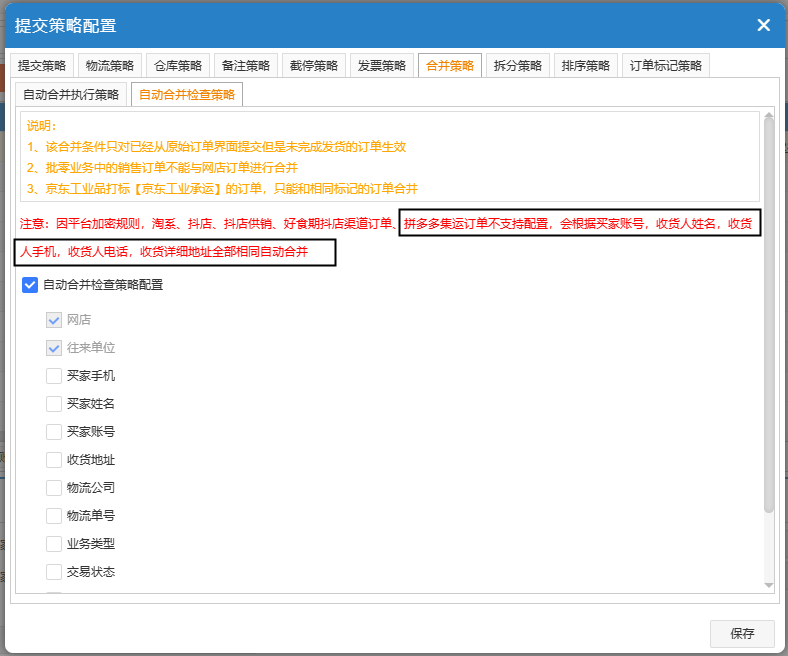Close the 提交策略配置 dialog
The height and width of the screenshot is (656, 788).
[x=763, y=25]
